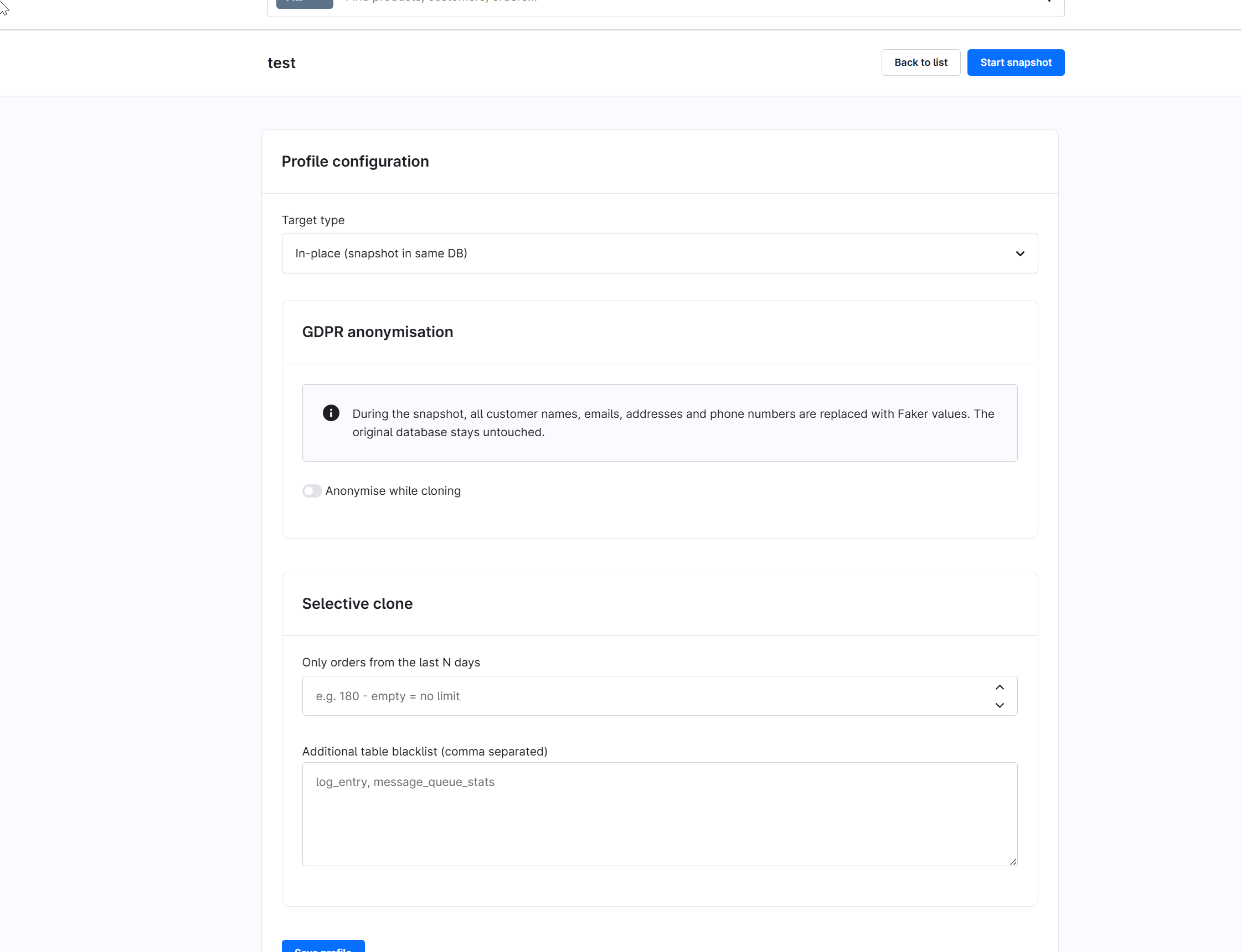This screenshot has width=1241, height=952.
Task: Click the Target type label
Action: tap(313, 220)
